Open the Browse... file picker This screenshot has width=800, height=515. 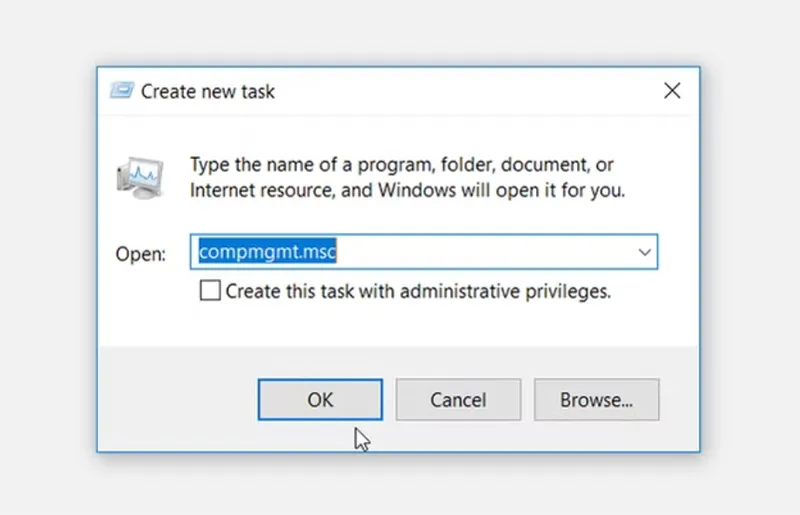click(596, 400)
